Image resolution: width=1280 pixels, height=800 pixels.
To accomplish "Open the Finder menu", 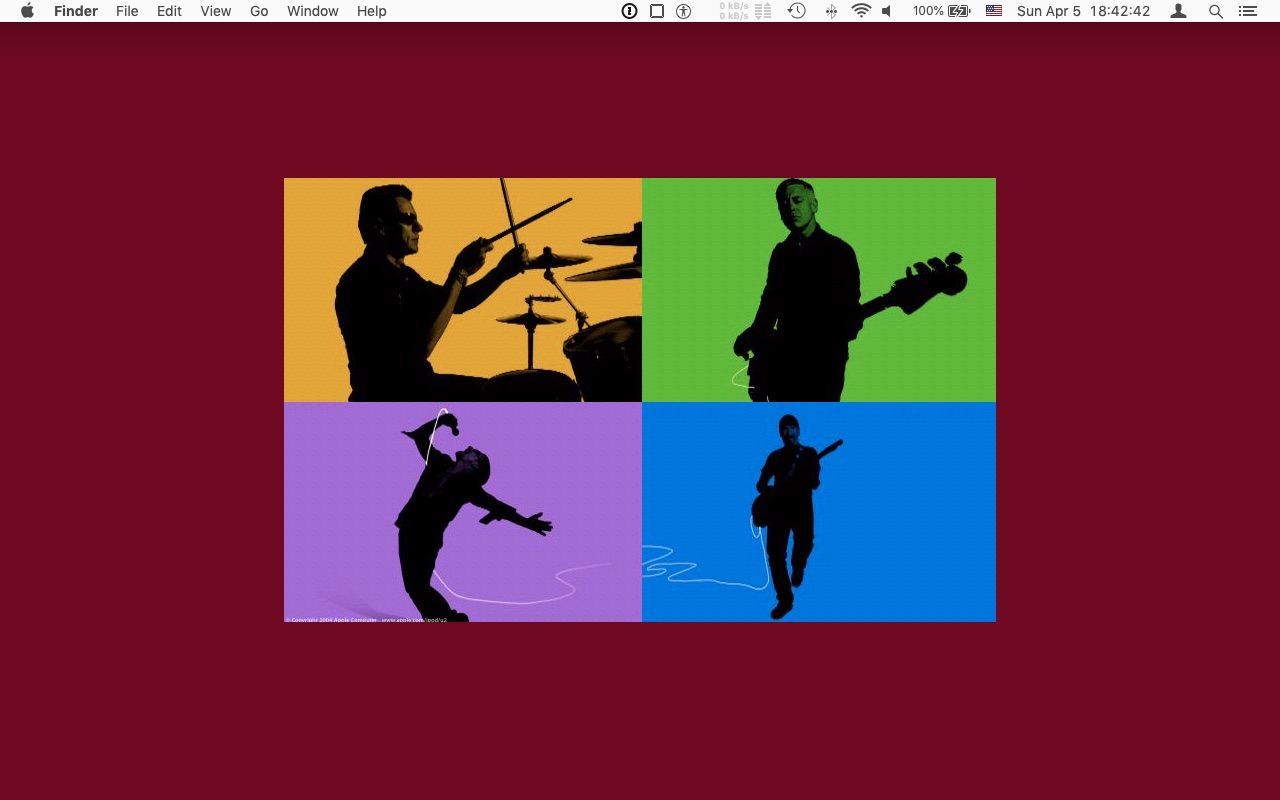I will coord(76,11).
